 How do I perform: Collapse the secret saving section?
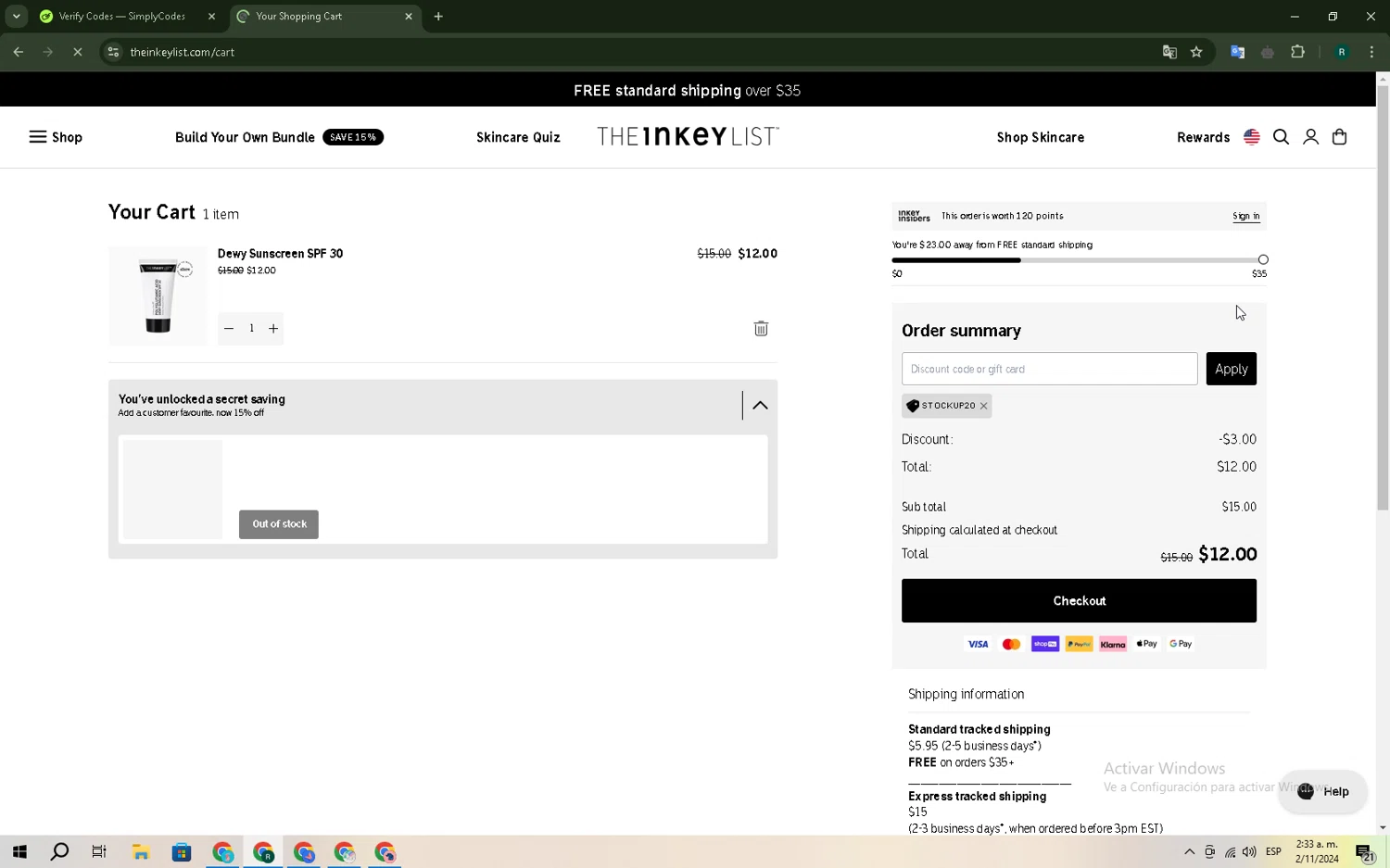pos(760,405)
